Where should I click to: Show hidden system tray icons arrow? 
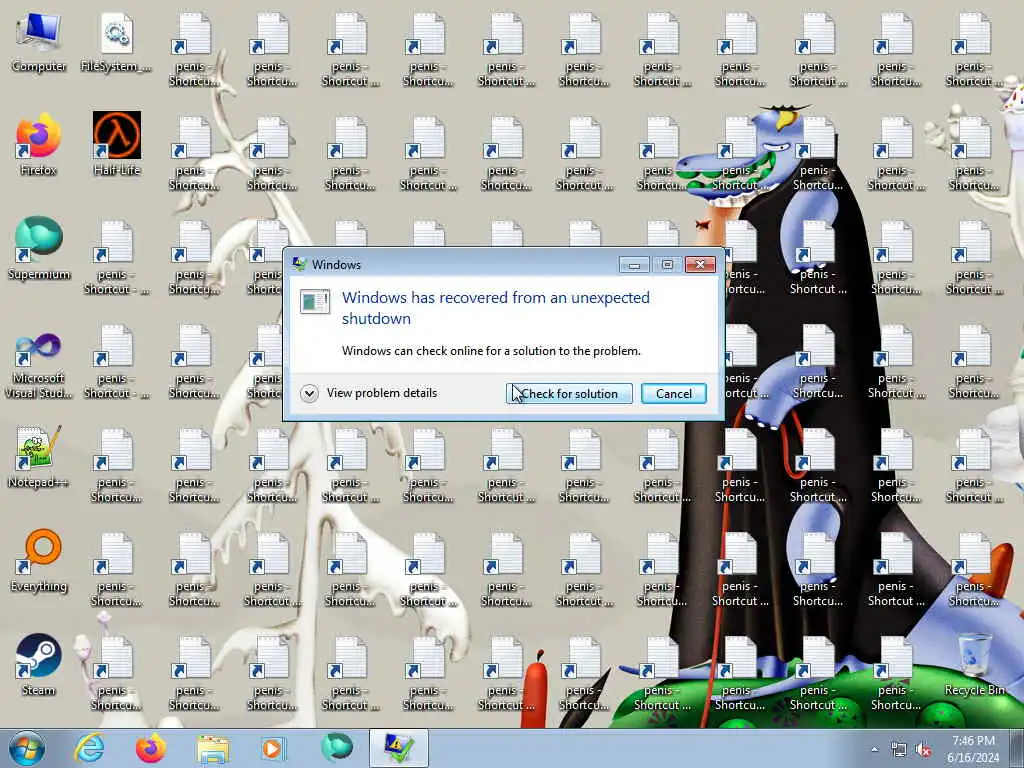pos(874,750)
